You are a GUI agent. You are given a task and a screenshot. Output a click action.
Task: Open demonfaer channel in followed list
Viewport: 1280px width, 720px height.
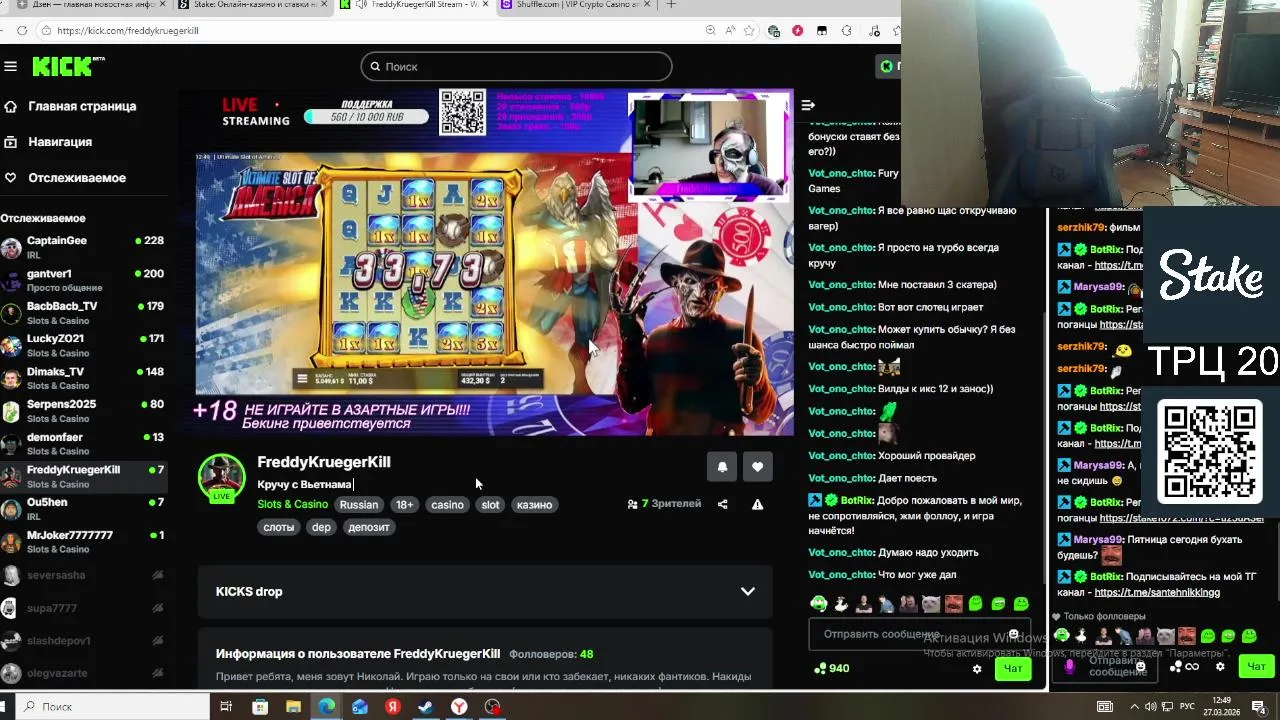(x=84, y=444)
